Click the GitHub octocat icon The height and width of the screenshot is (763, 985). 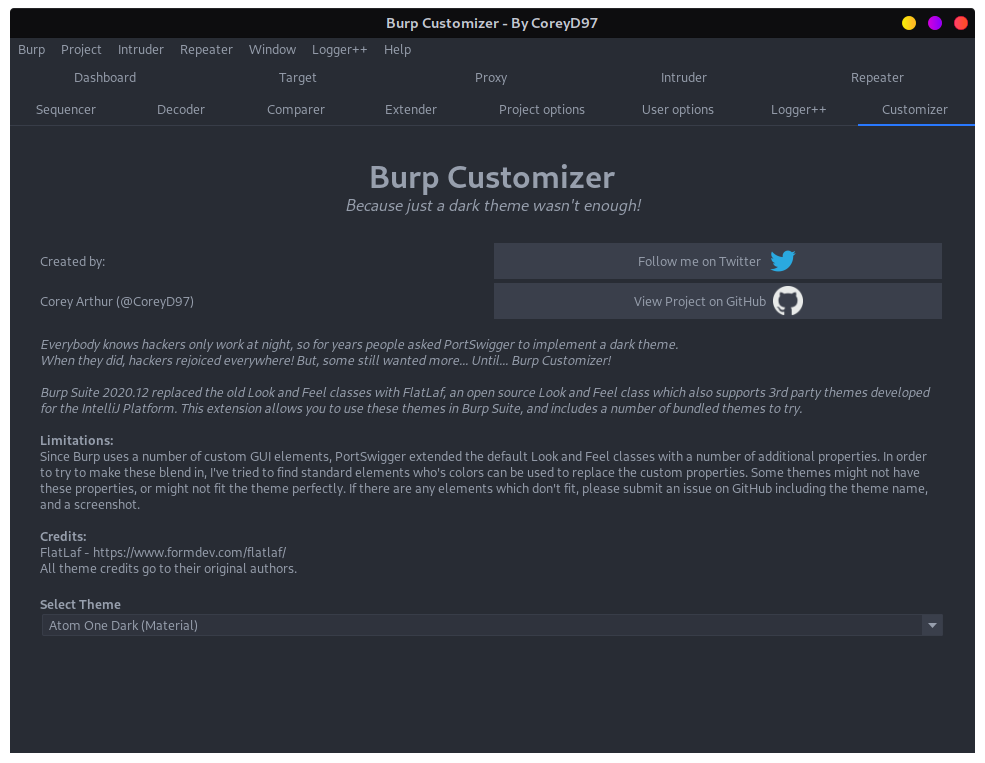point(788,301)
